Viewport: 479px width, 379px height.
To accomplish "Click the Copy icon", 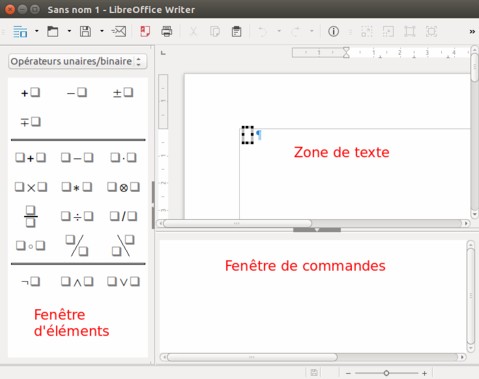I will (x=215, y=32).
